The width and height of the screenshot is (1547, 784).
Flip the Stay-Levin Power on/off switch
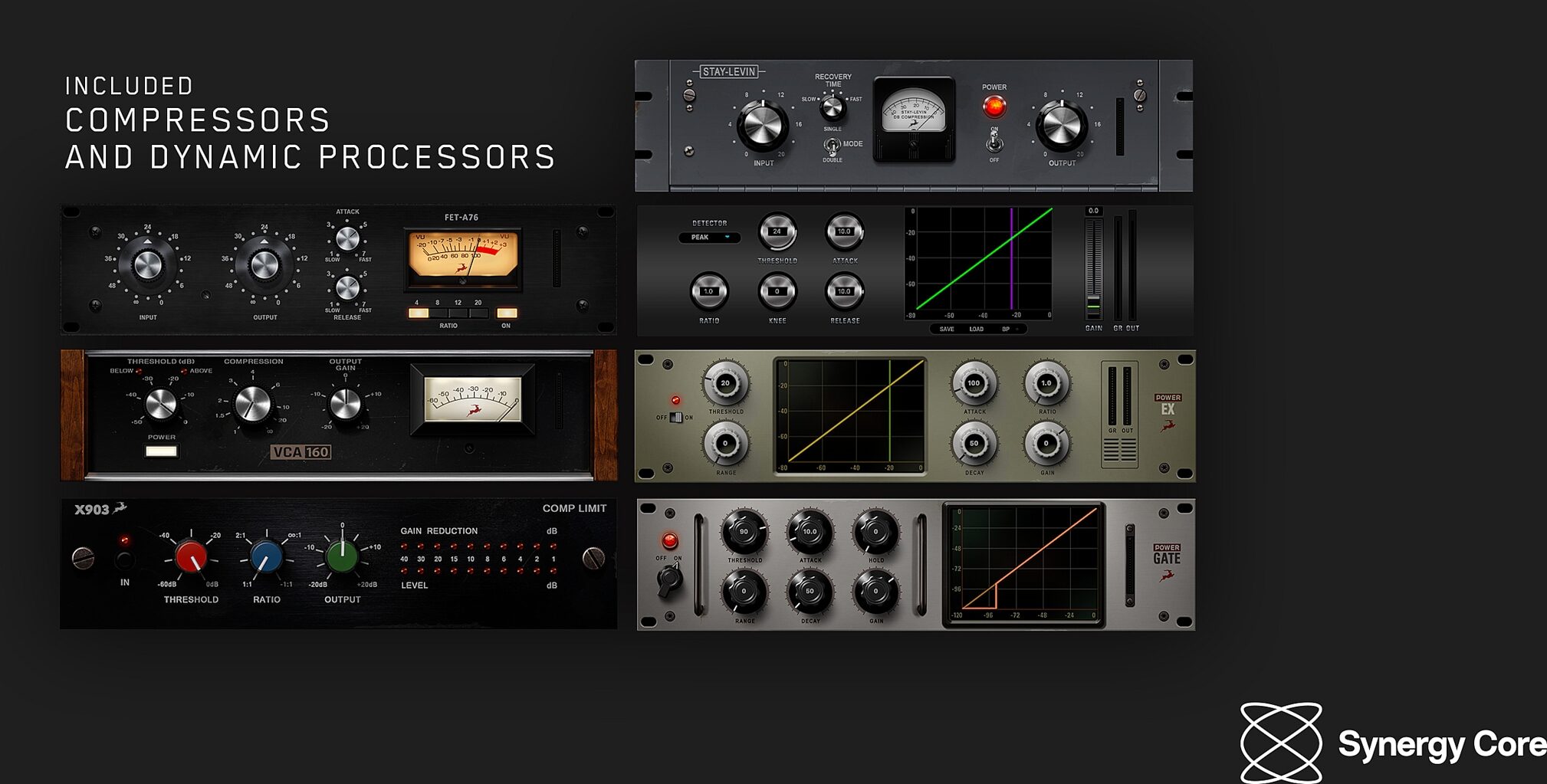click(994, 142)
